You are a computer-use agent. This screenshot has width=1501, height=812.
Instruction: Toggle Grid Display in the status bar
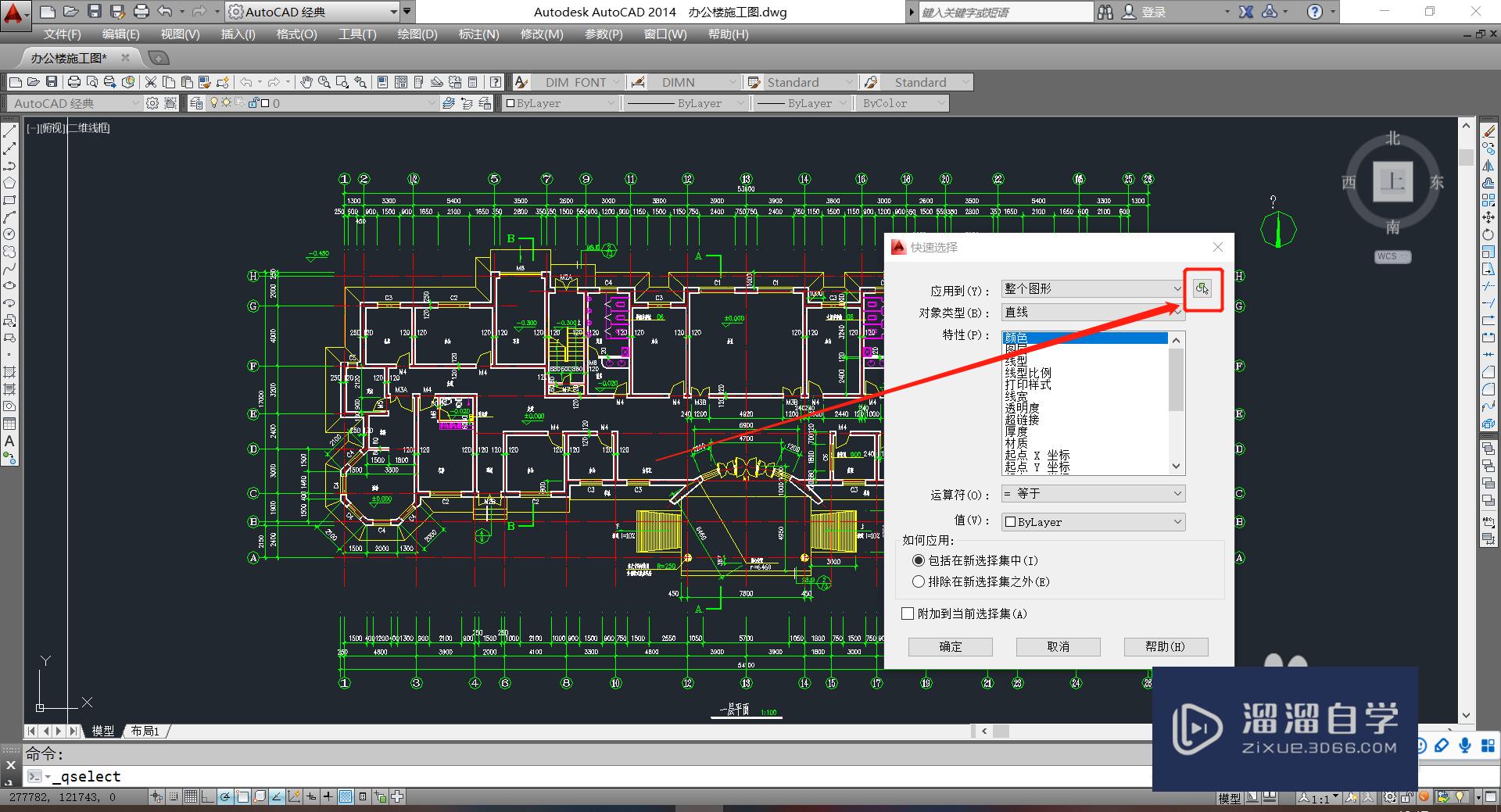191,797
